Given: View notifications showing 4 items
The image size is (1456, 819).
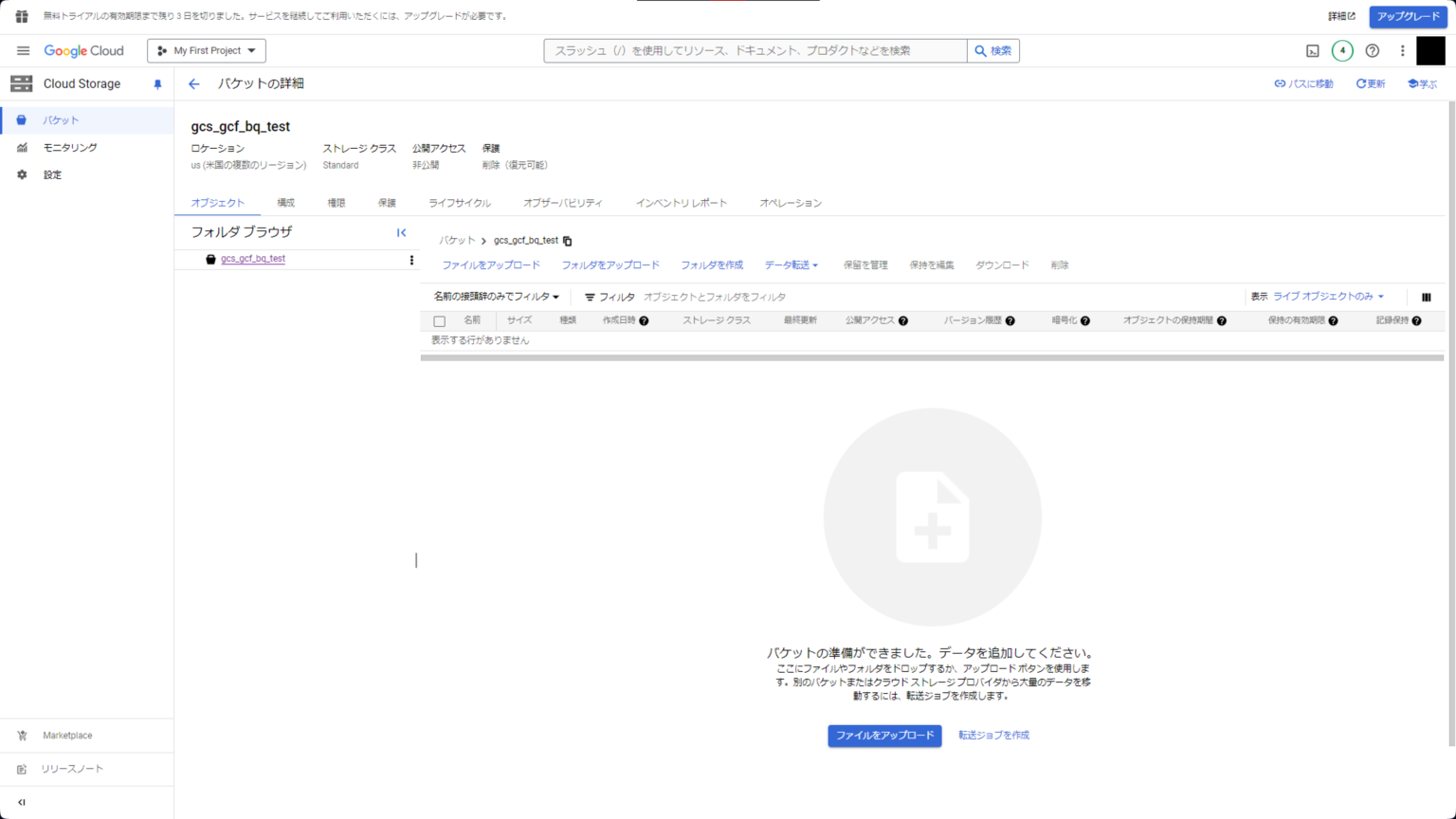Looking at the screenshot, I should 1341,50.
